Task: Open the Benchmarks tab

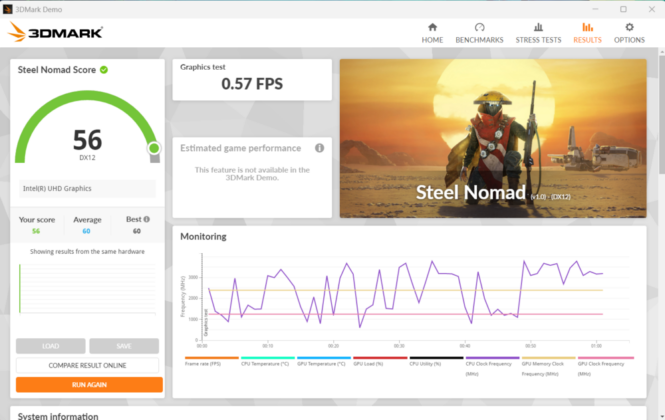Action: point(479,33)
